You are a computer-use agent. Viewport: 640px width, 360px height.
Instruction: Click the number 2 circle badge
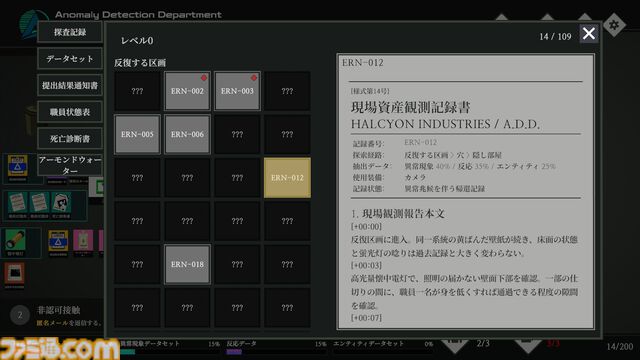[x=20, y=315]
